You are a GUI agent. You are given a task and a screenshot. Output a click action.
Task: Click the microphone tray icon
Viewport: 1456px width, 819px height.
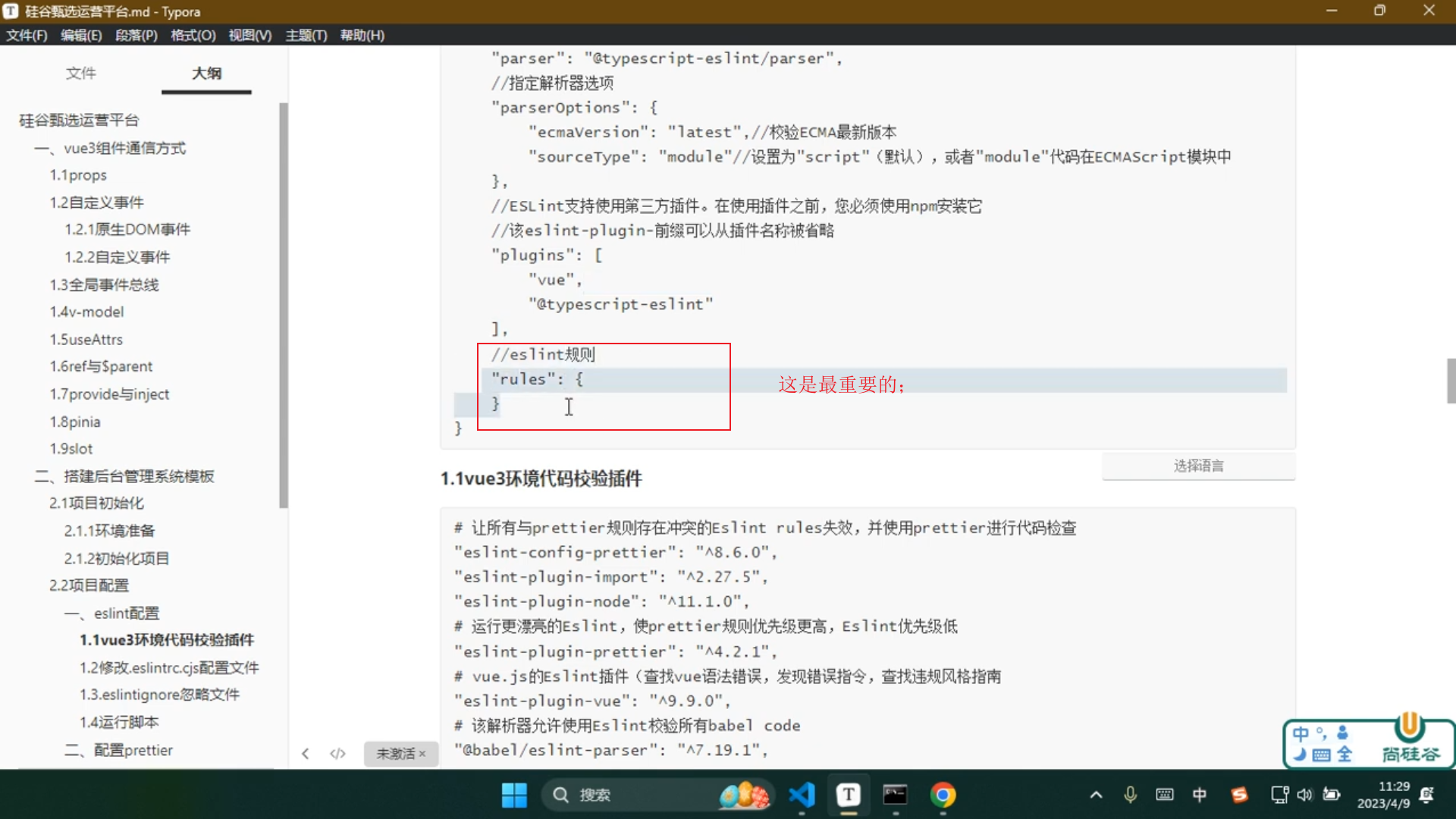[1130, 795]
